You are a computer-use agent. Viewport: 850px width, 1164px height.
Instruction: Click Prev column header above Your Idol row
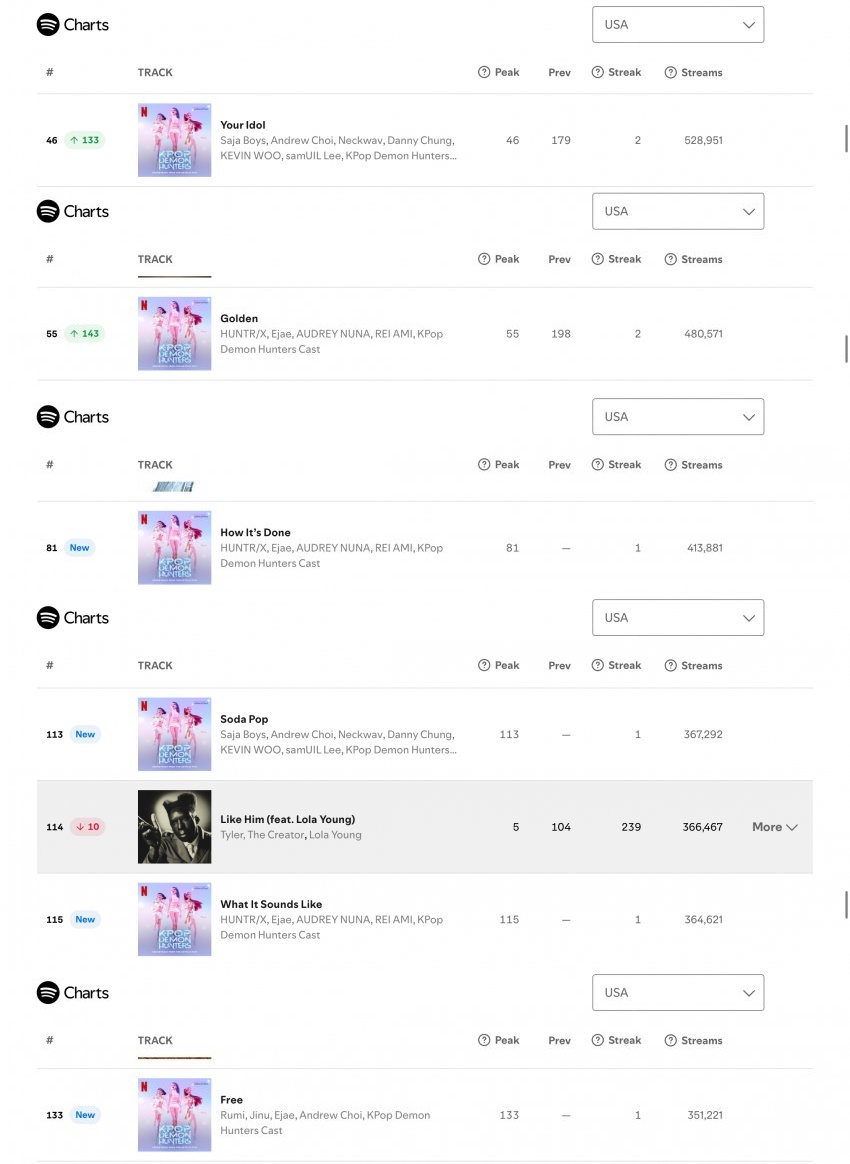point(560,72)
